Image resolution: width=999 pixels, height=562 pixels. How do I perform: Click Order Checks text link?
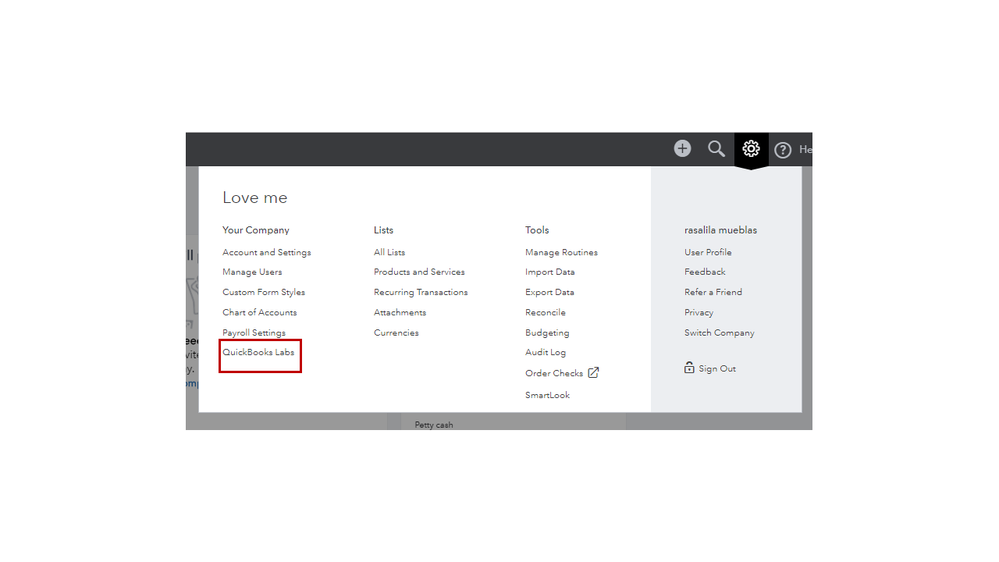coord(554,373)
